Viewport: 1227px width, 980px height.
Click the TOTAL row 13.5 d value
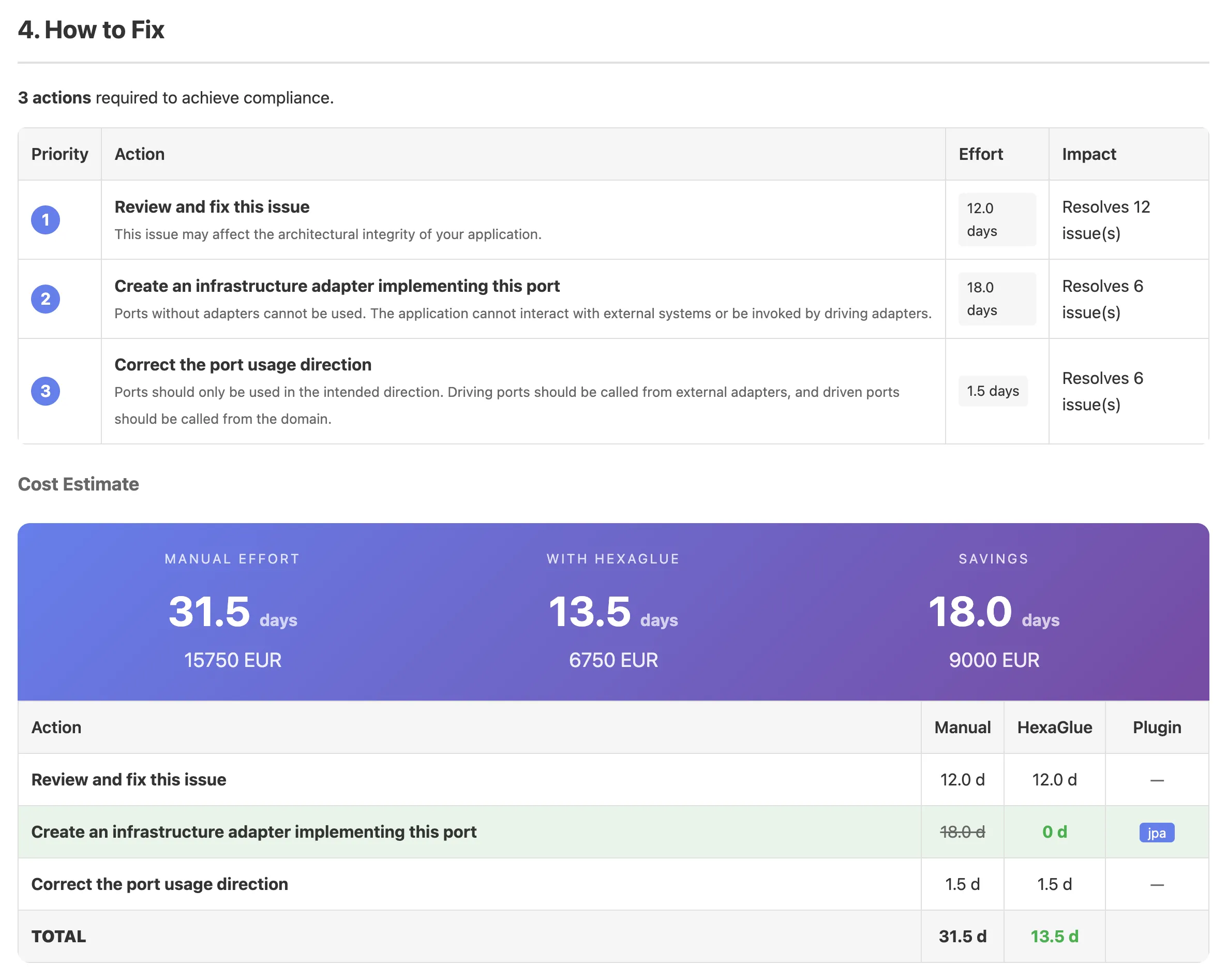coord(1054,936)
